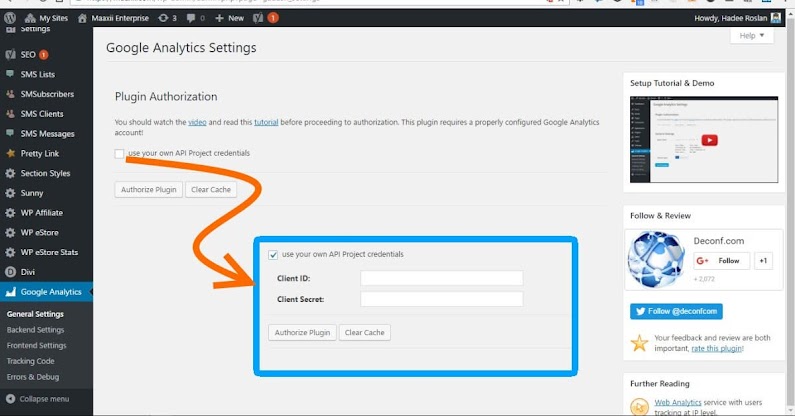795x416 pixels.
Task: Click the Google+ Follow button
Action: pos(721,261)
